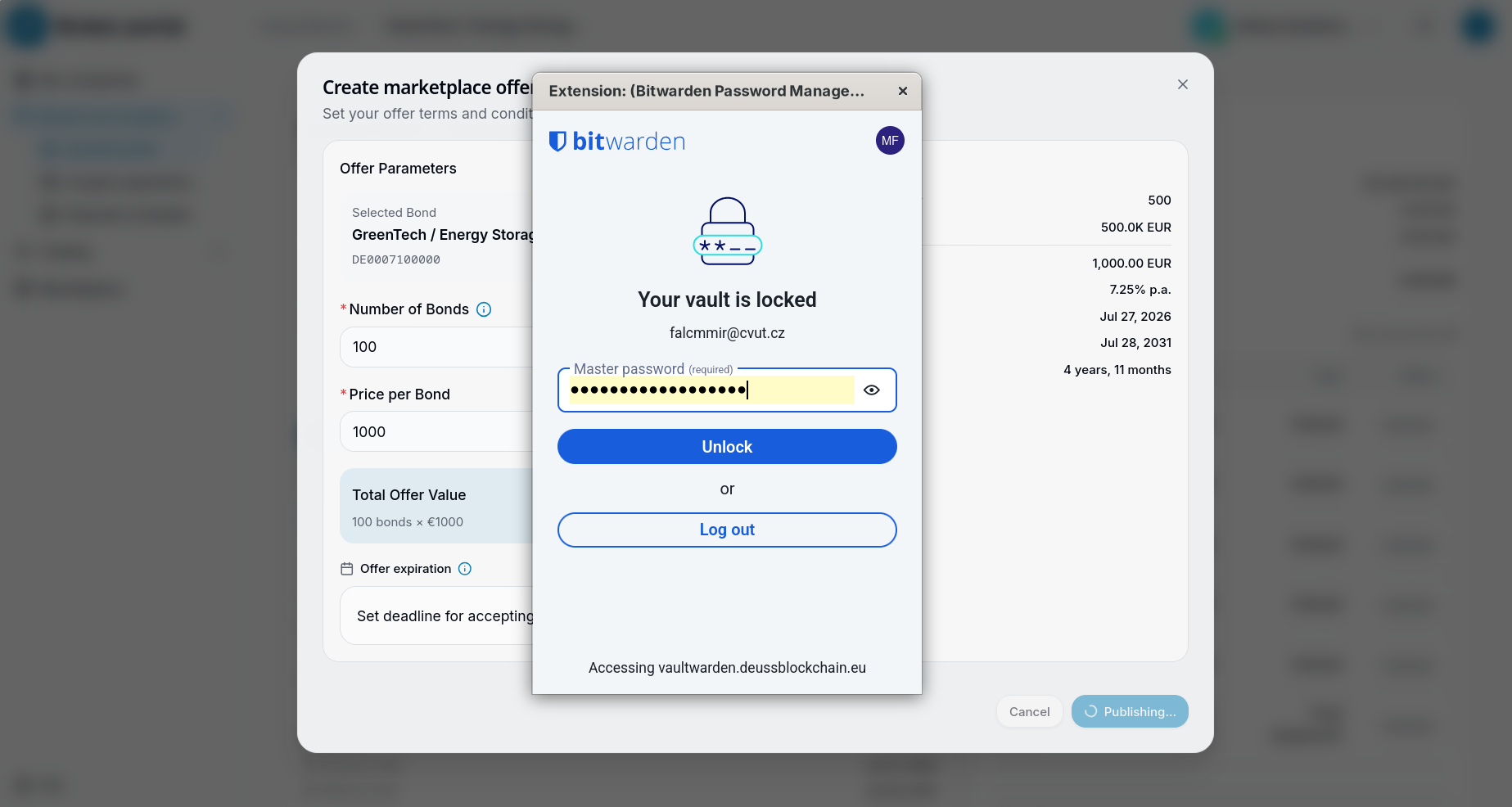The width and height of the screenshot is (1512, 807).
Task: Click the Set deadline for accepting option
Action: click(x=437, y=616)
